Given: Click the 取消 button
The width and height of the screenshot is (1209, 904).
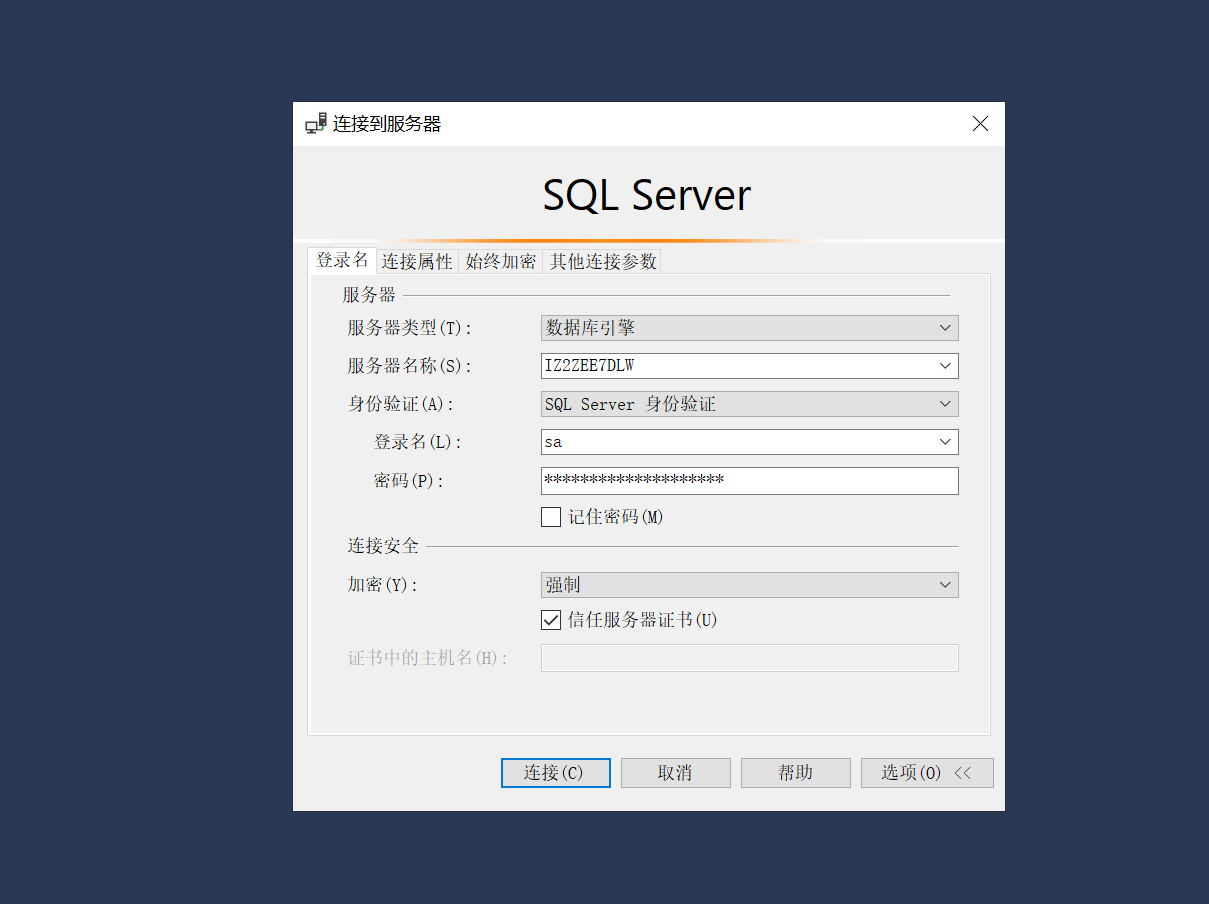Looking at the screenshot, I should [x=675, y=773].
